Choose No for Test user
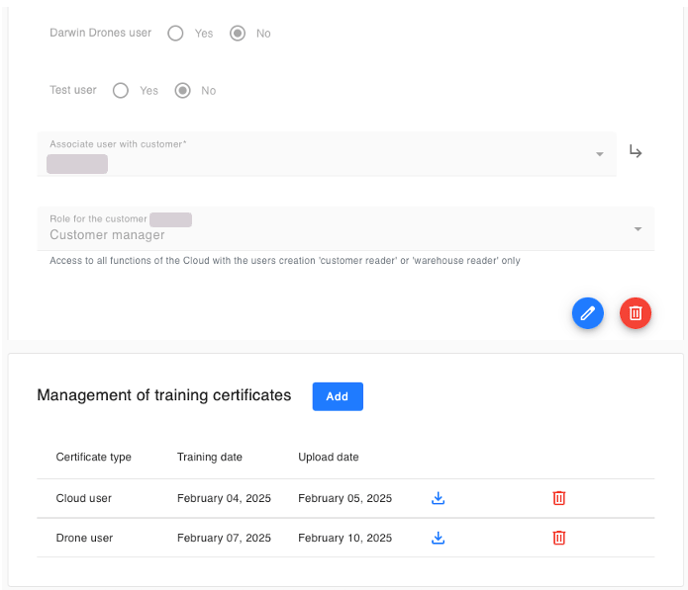 point(183,91)
